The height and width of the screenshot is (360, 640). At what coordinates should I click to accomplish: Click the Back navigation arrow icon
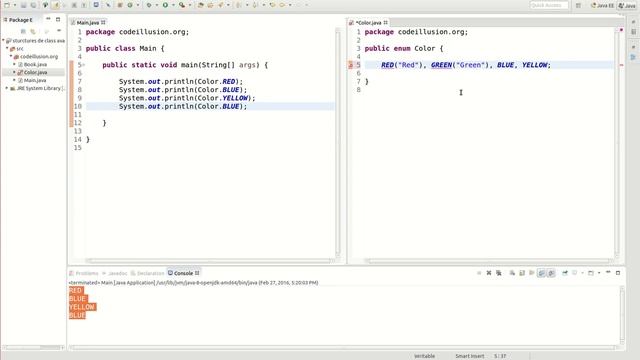coord(272,5)
